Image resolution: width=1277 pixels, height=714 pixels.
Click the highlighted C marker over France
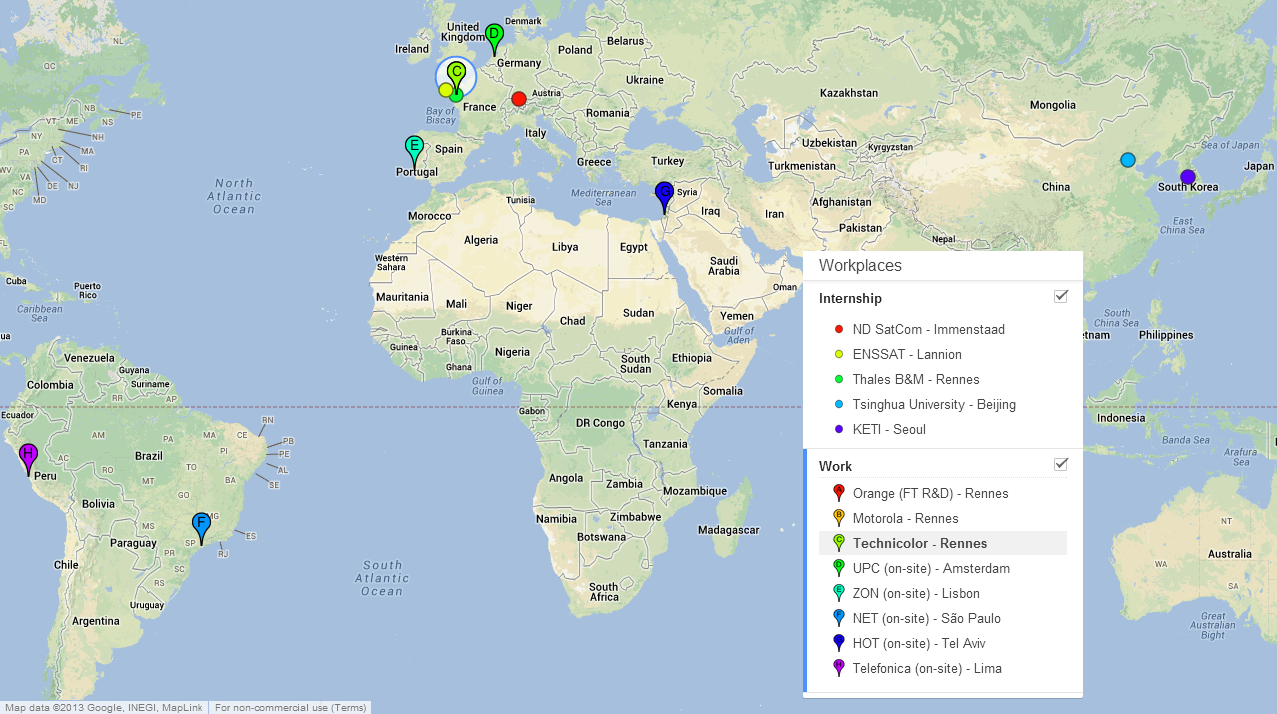456,73
